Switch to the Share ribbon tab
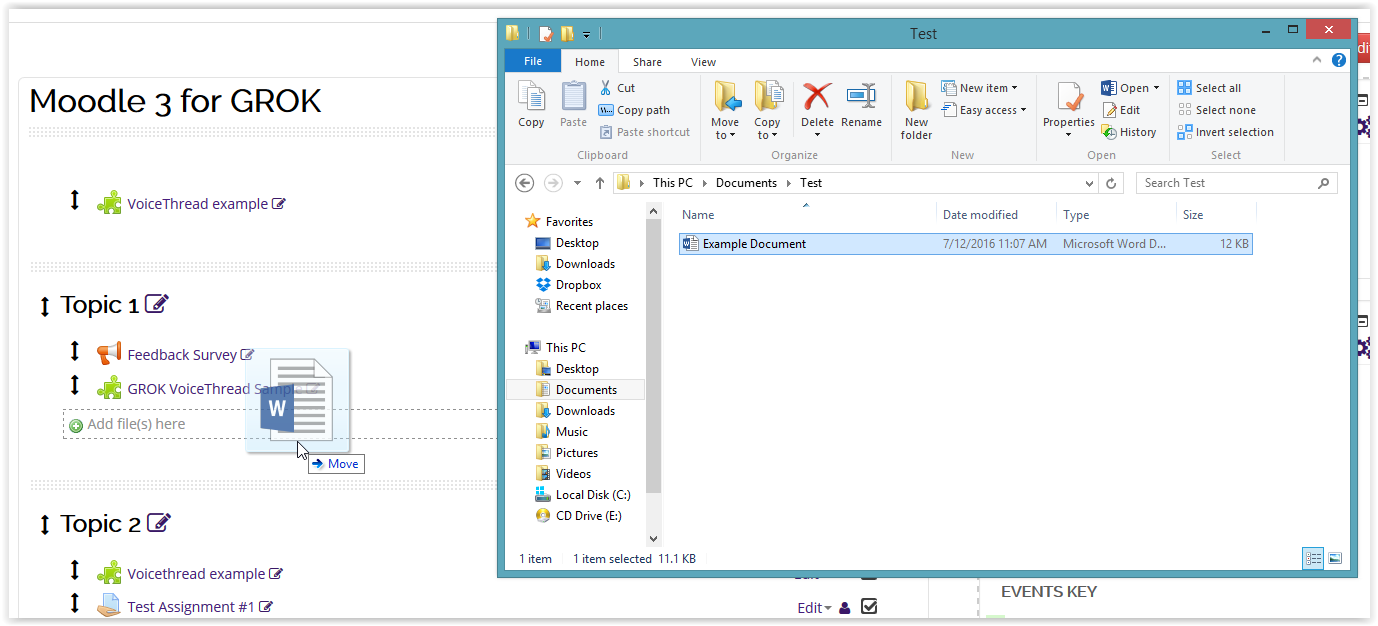 pos(647,62)
